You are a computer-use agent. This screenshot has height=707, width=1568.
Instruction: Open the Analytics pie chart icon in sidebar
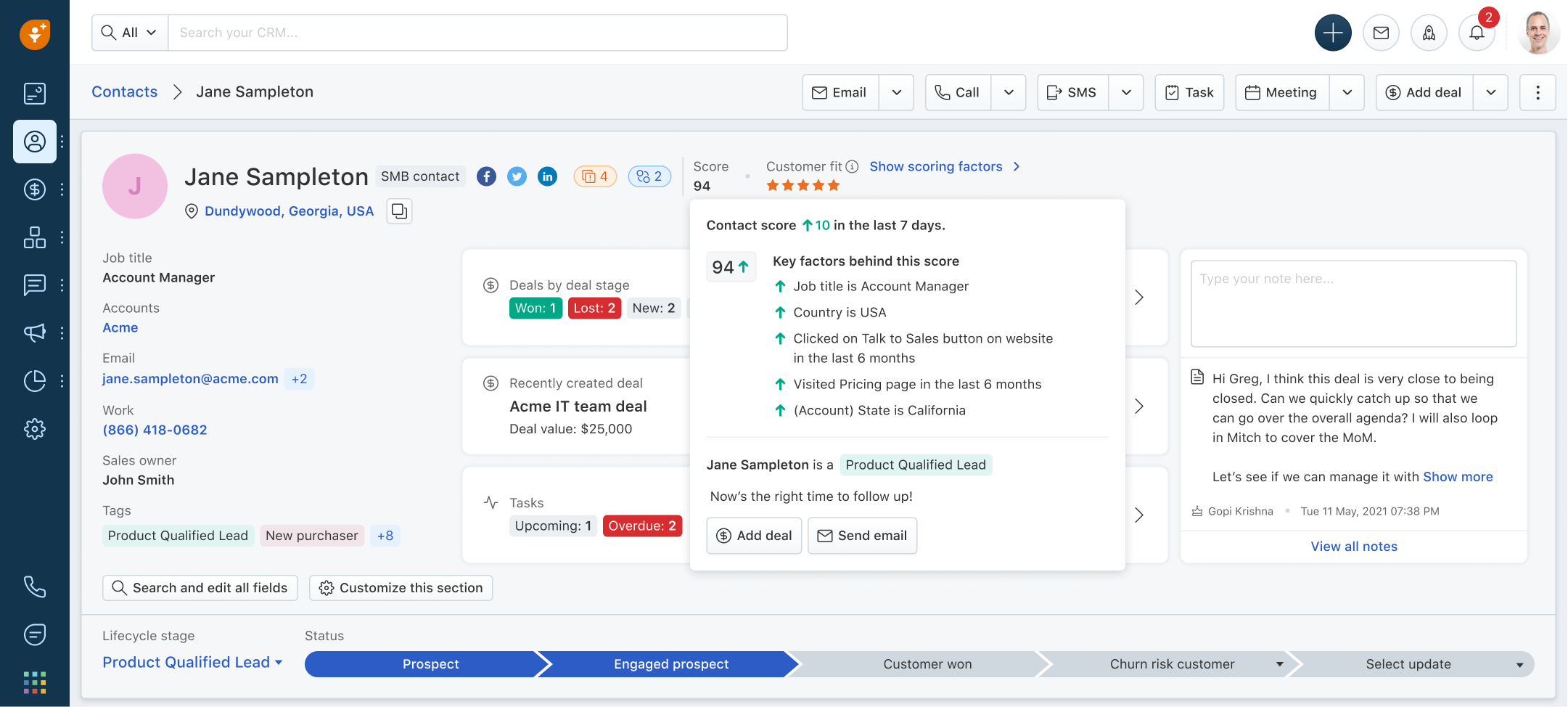pyautogui.click(x=34, y=380)
